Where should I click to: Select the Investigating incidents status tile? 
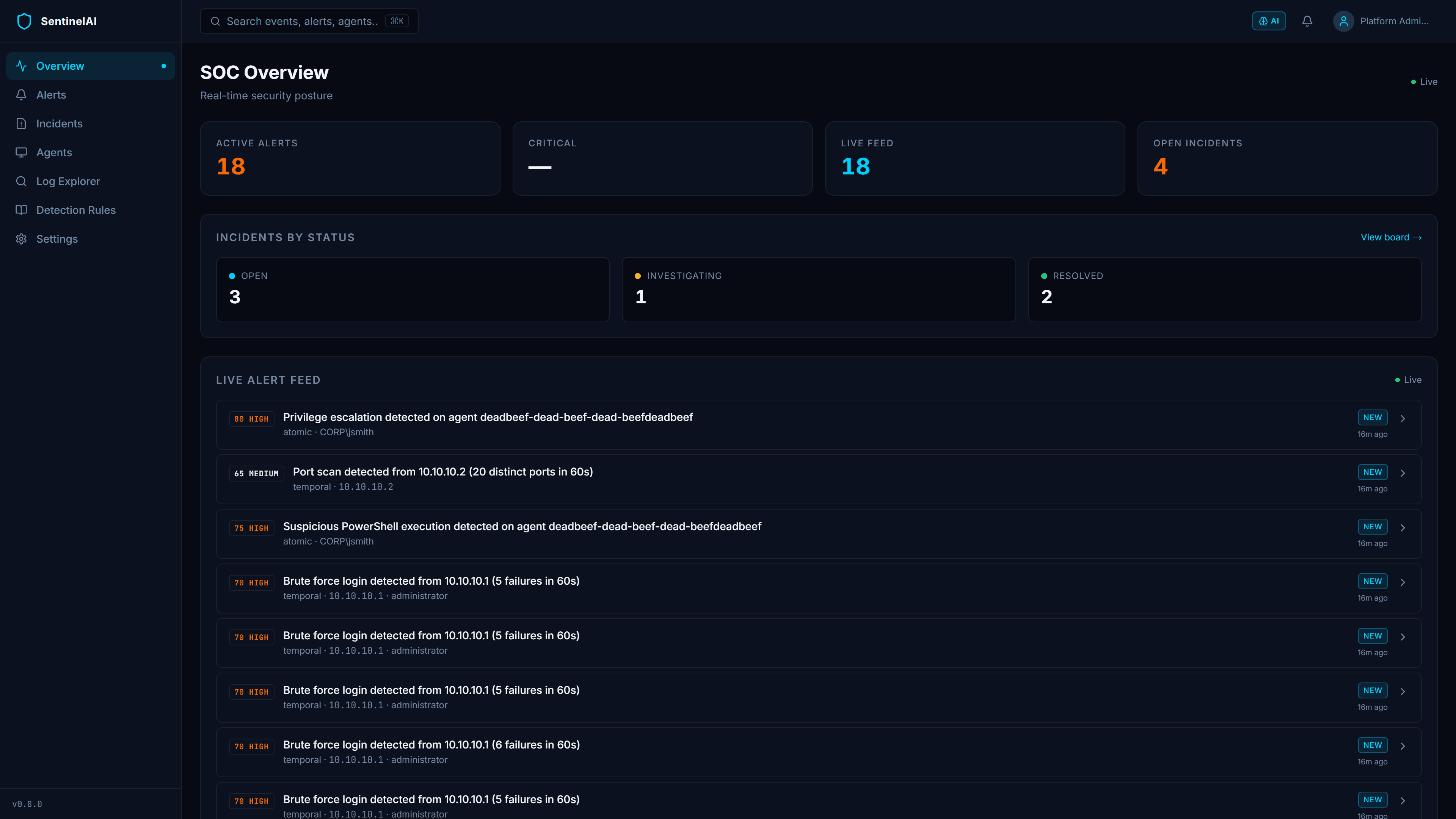819,290
